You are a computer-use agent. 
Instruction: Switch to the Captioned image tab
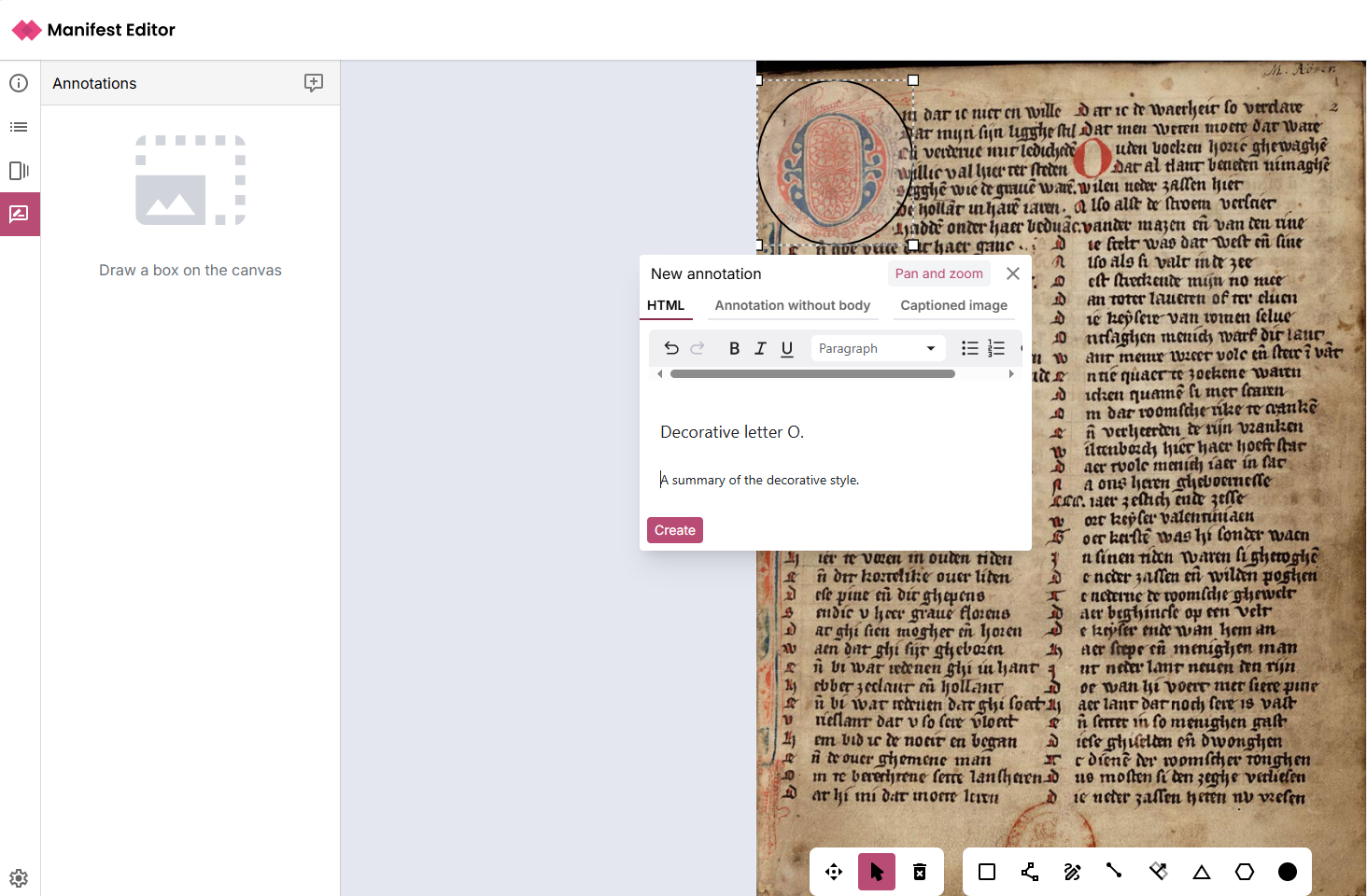click(x=953, y=305)
